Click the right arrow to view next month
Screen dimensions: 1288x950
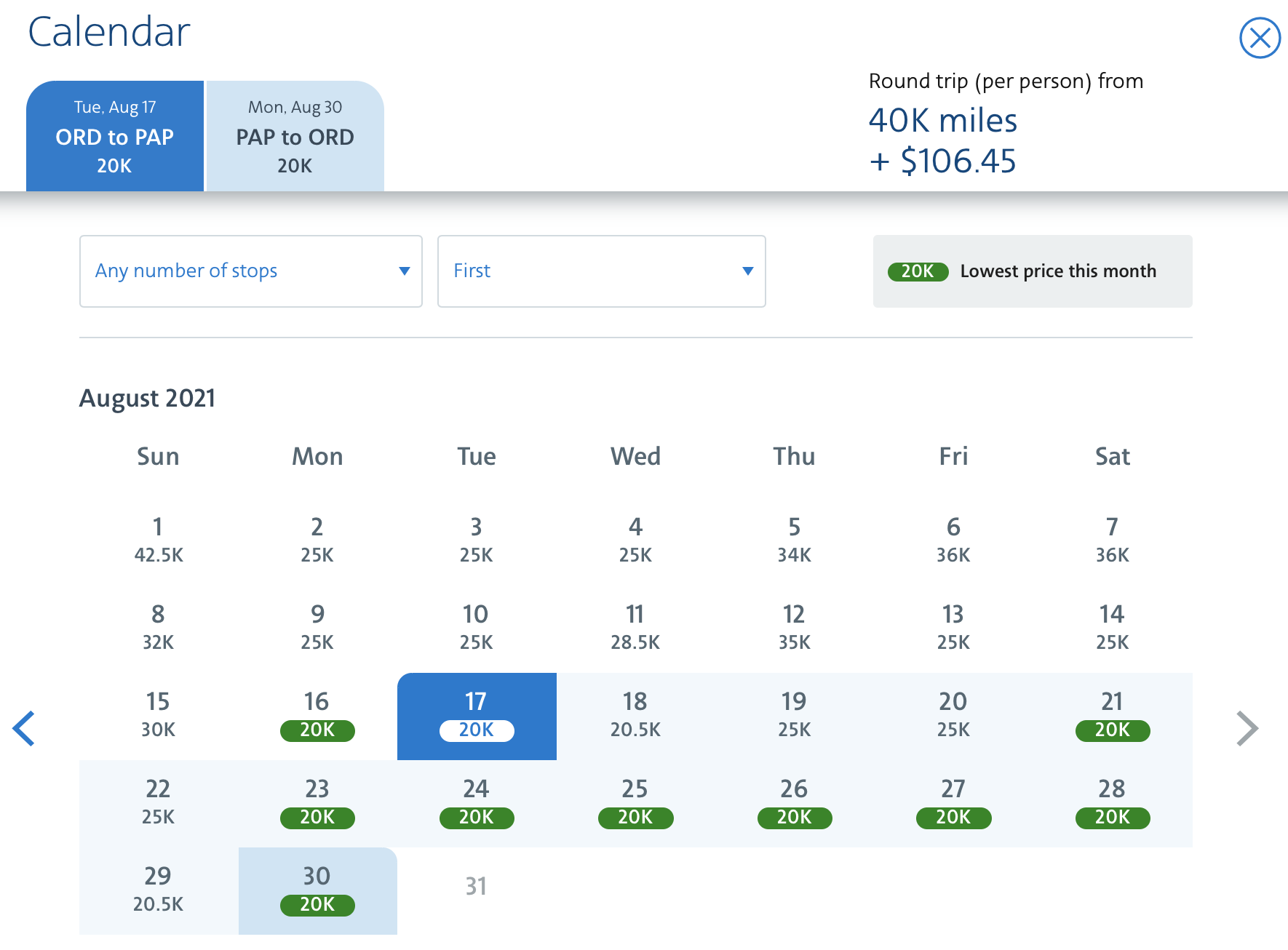(x=1246, y=728)
